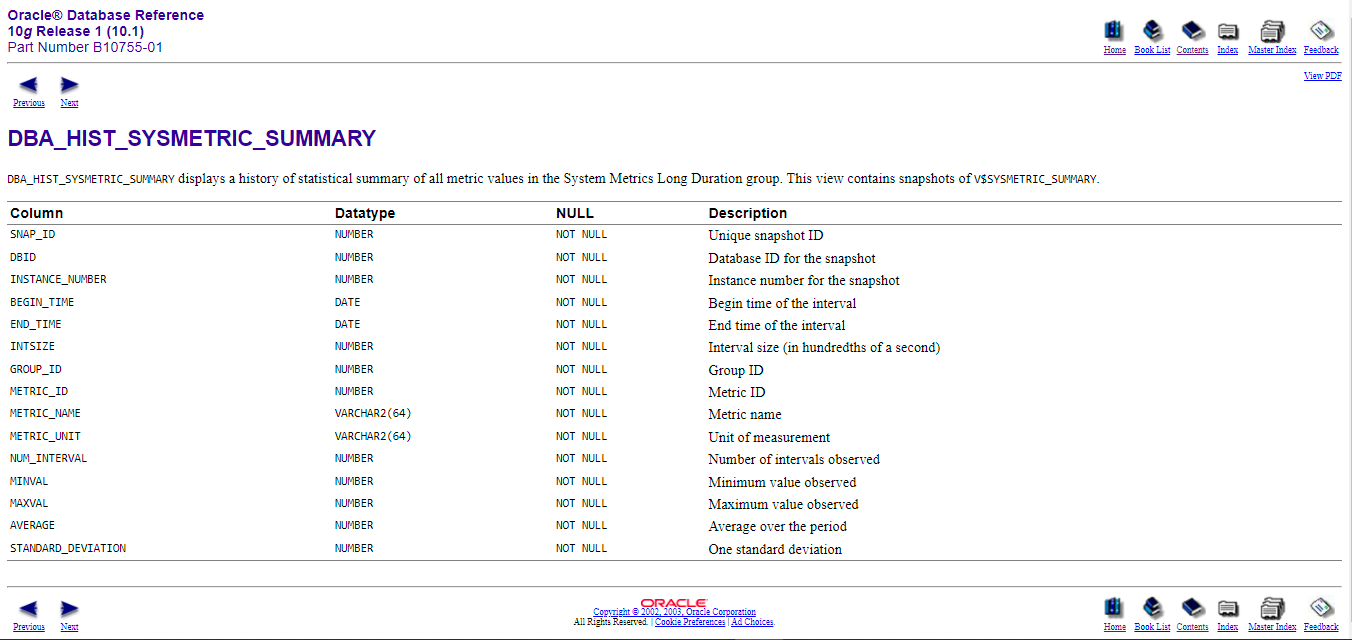Image resolution: width=1352 pixels, height=640 pixels.
Task: Click the bottom Master Index icon
Action: tap(1272, 608)
